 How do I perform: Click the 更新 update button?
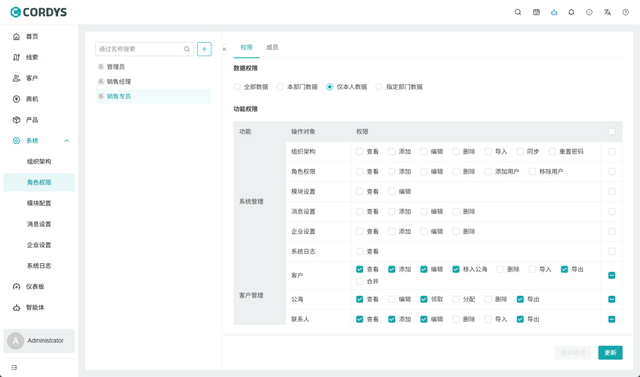[x=610, y=353]
